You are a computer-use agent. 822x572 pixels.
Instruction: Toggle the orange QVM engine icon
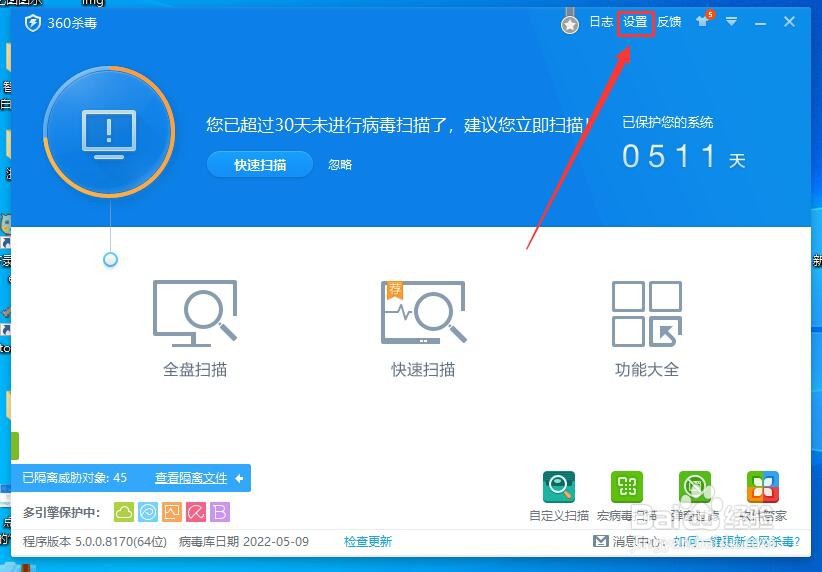(172, 512)
